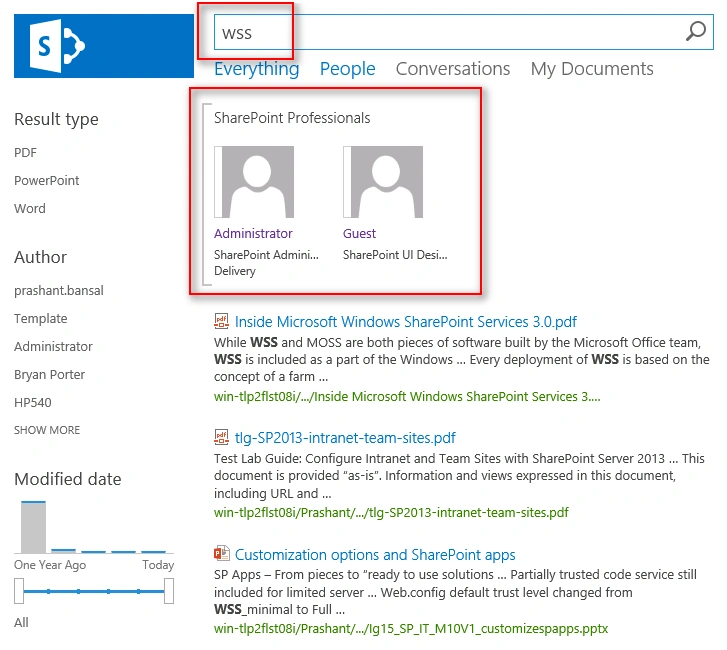Image resolution: width=727 pixels, height=650 pixels.
Task: Filter results by PDF type
Action: pos(25,153)
